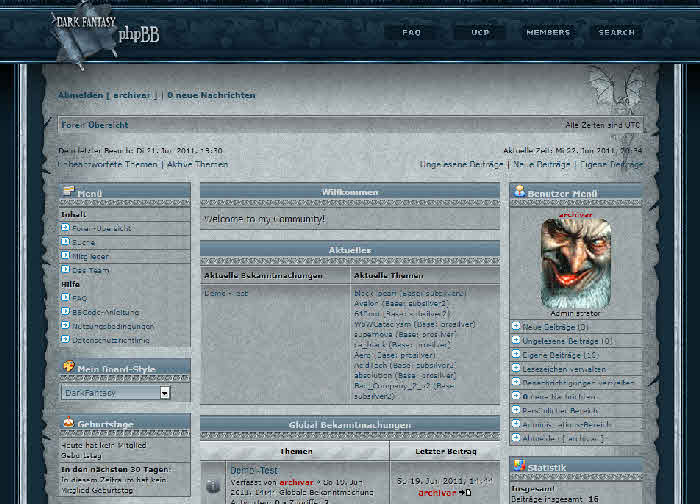Click the arrow icon beside Suche
Image resolution: width=700 pixels, height=504 pixels.
66,242
